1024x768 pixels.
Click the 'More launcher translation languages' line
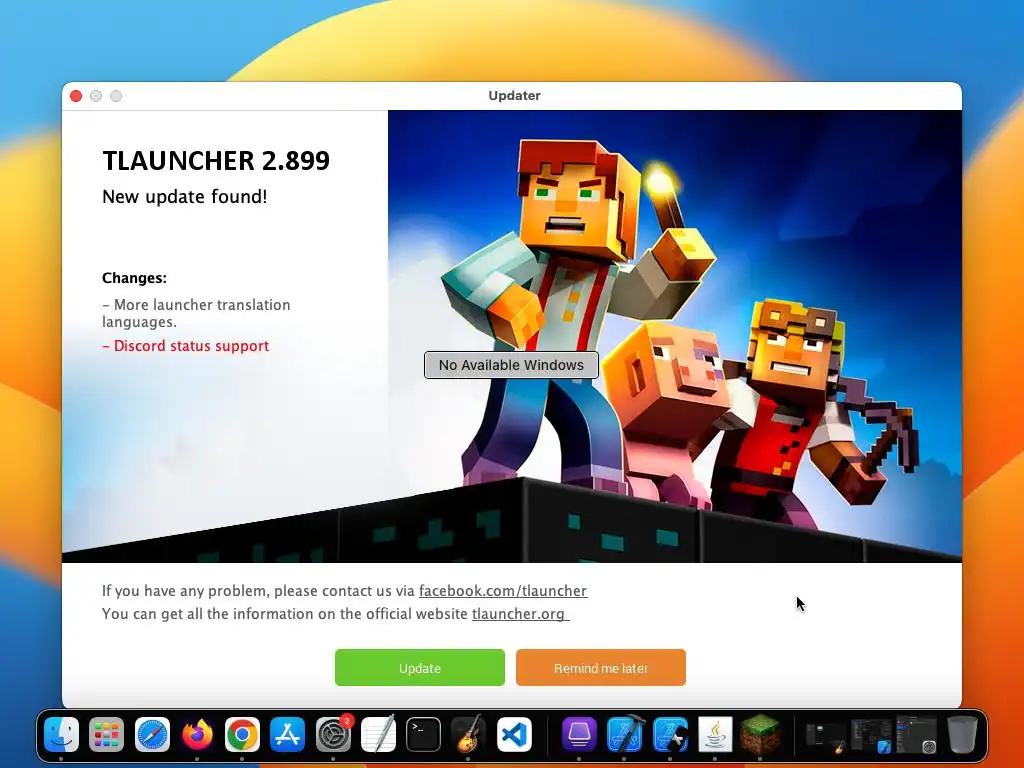(x=196, y=313)
